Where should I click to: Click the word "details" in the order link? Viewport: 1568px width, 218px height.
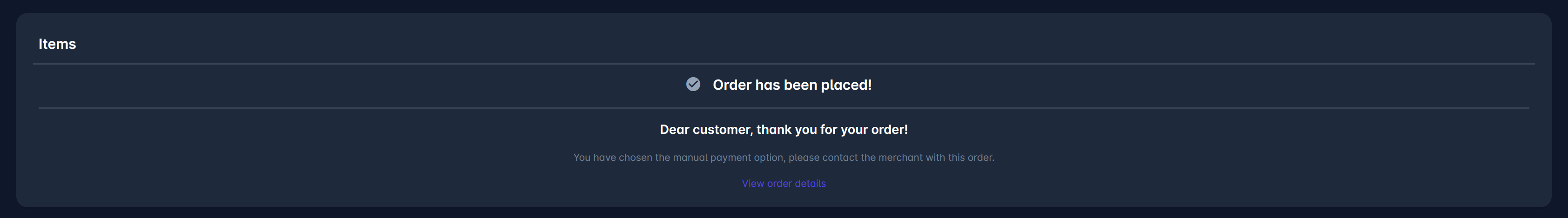(x=810, y=183)
